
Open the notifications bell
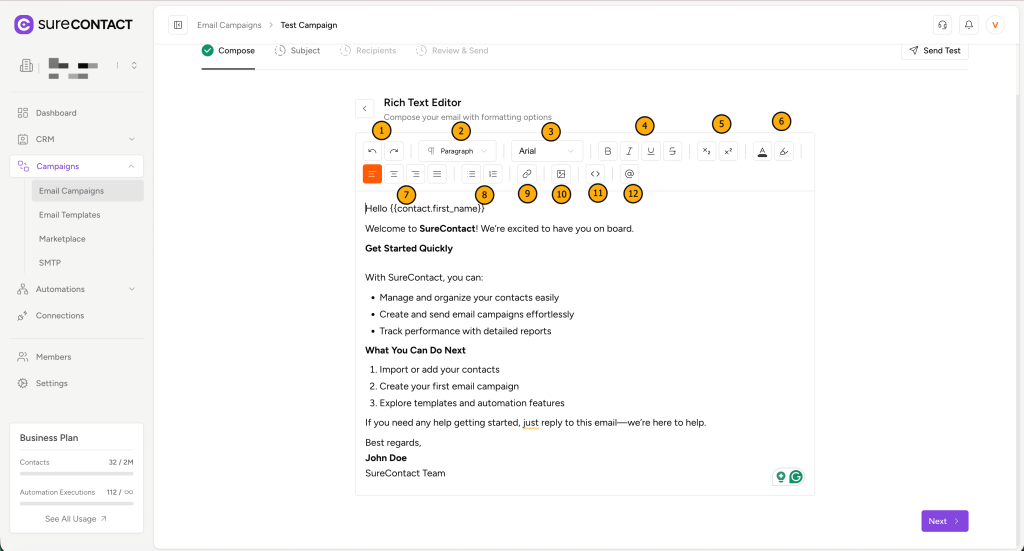click(x=969, y=25)
